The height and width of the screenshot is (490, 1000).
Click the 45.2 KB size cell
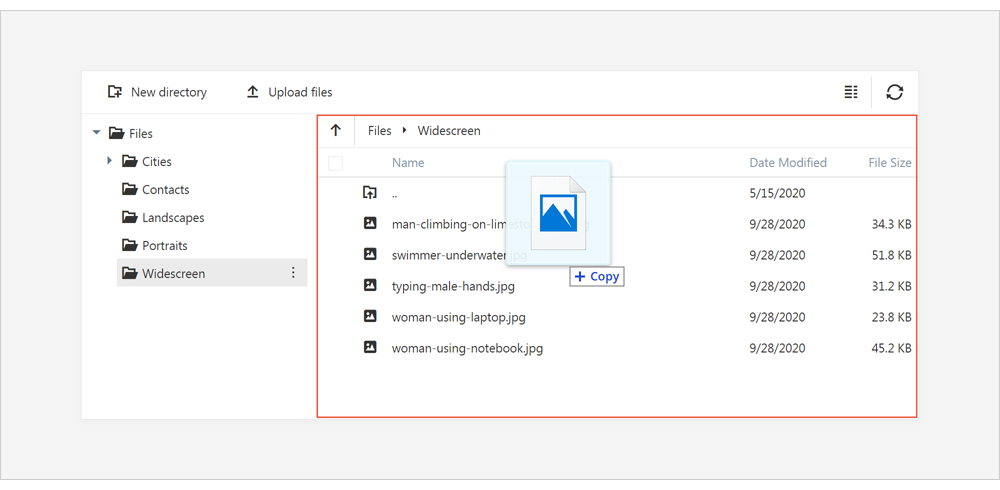[x=892, y=348]
